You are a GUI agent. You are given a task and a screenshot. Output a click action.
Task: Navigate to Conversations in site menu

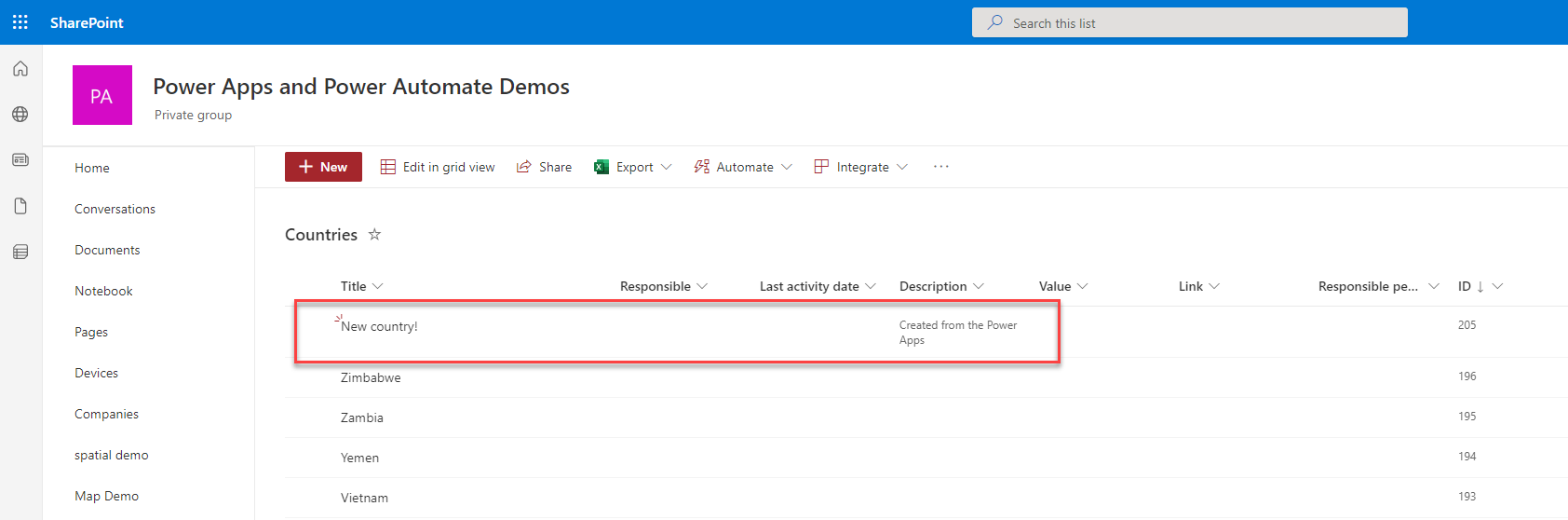[x=115, y=209]
